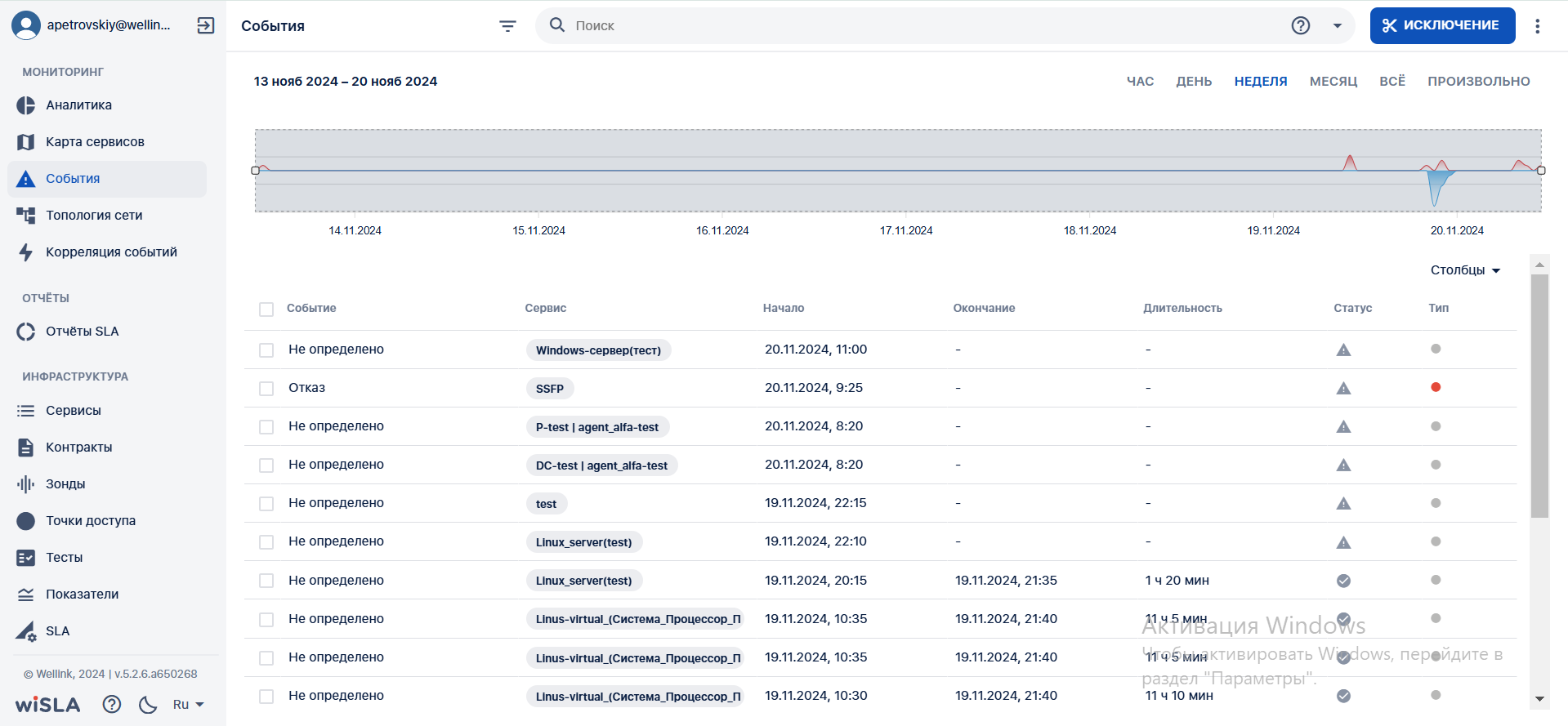Check the event row starting 10:30
Image resolution: width=1568 pixels, height=726 pixels.
pyautogui.click(x=266, y=697)
